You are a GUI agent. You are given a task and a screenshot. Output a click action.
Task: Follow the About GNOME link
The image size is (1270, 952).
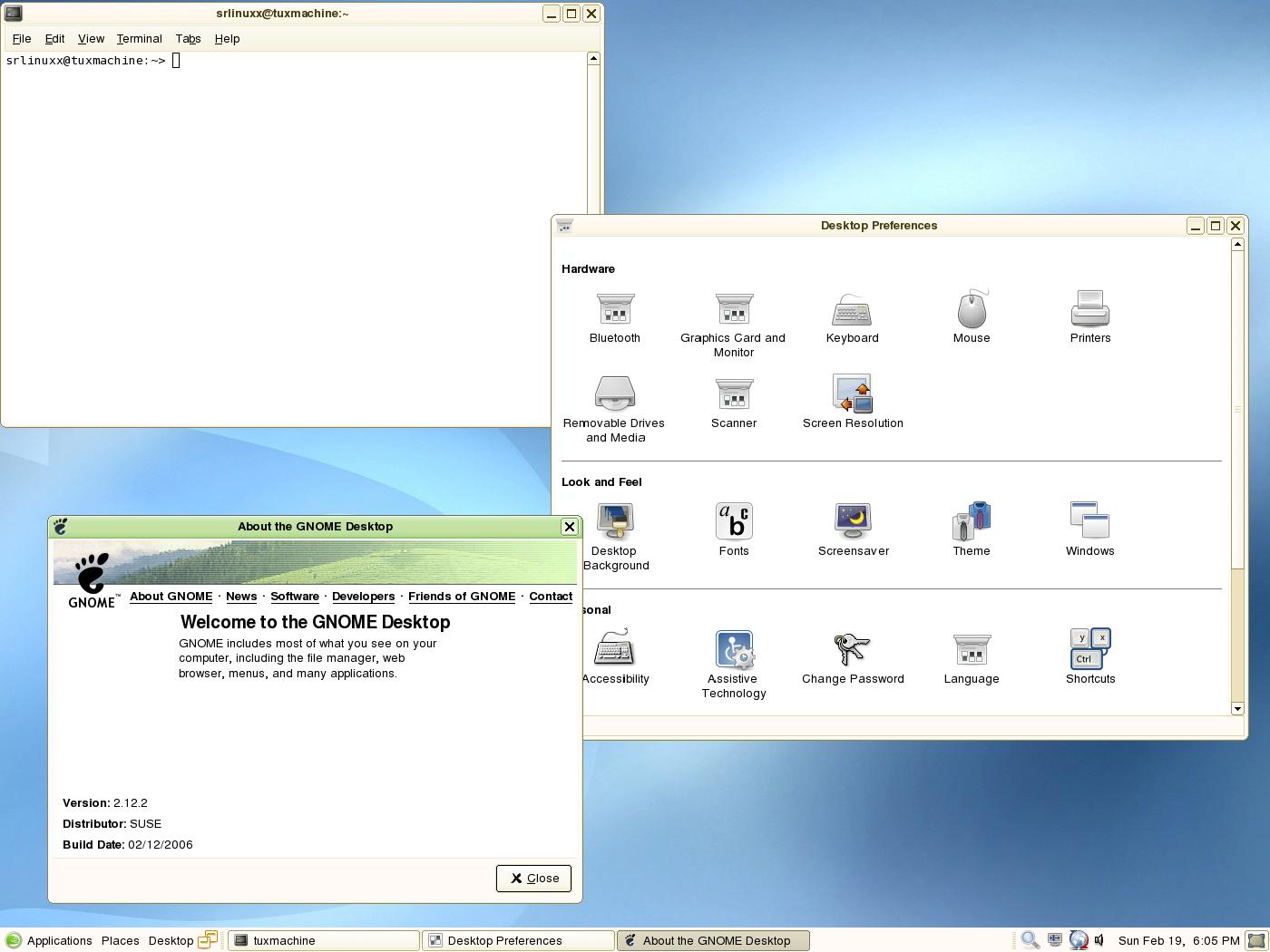click(171, 597)
